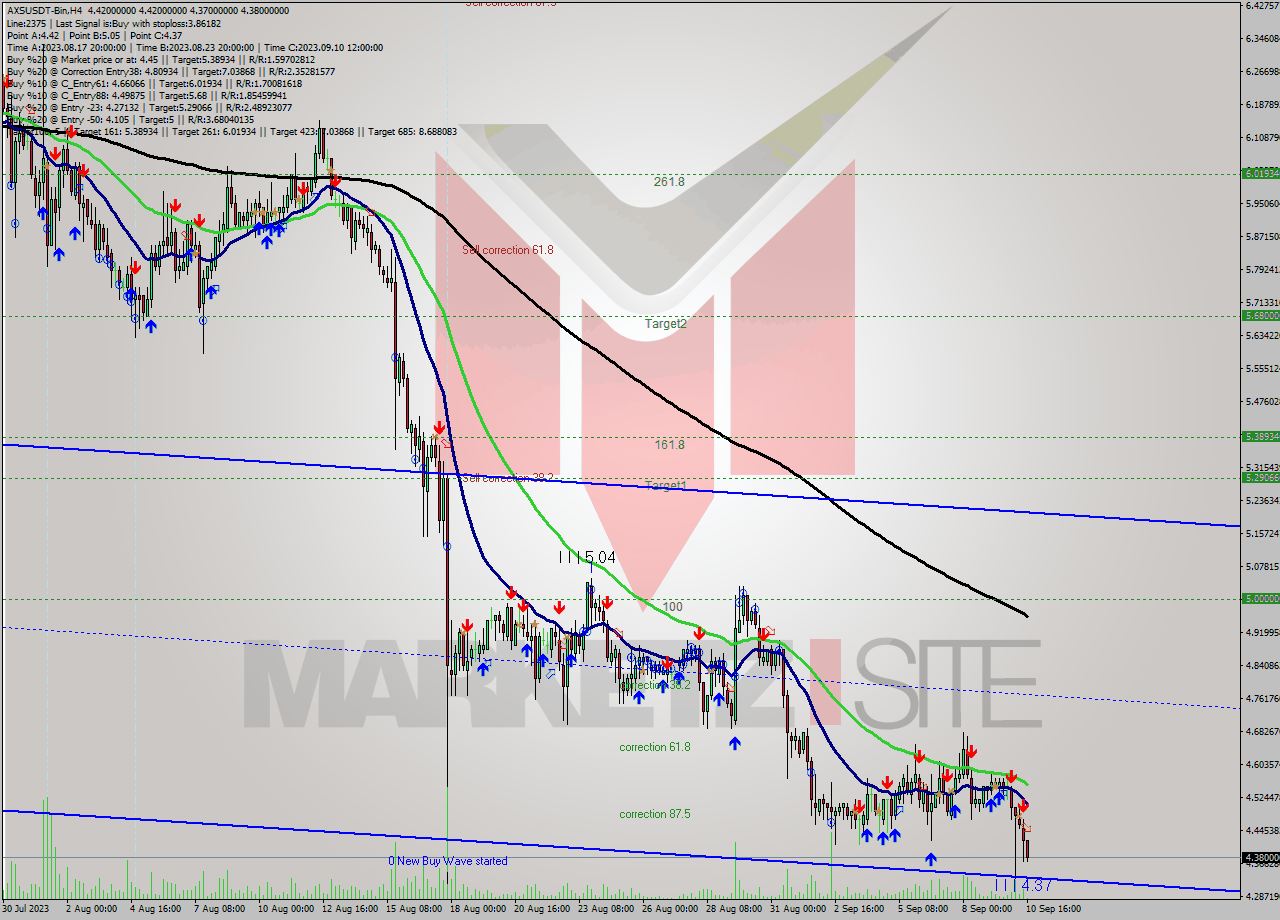
Task: Click the 'Entry -23: 4.27132' line
Action: pos(150,107)
